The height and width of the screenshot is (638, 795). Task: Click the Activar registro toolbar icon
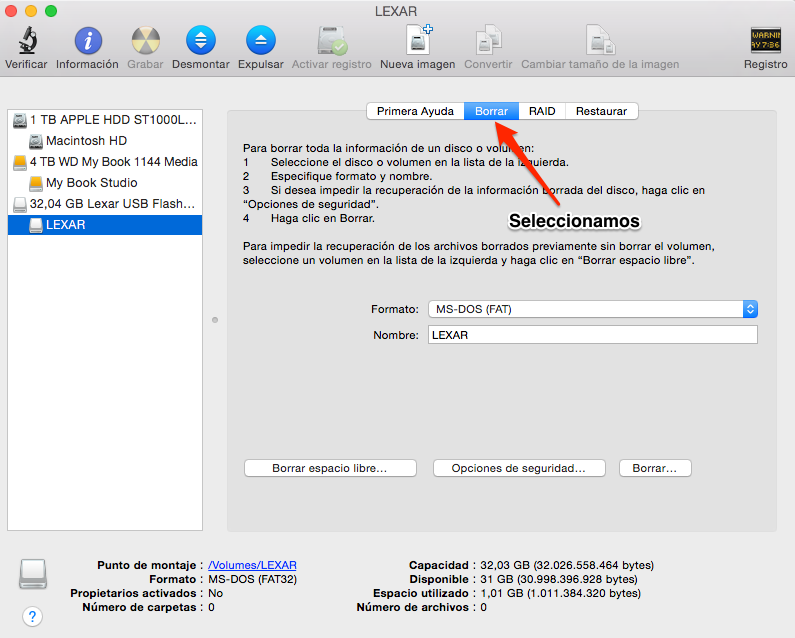[x=332, y=41]
